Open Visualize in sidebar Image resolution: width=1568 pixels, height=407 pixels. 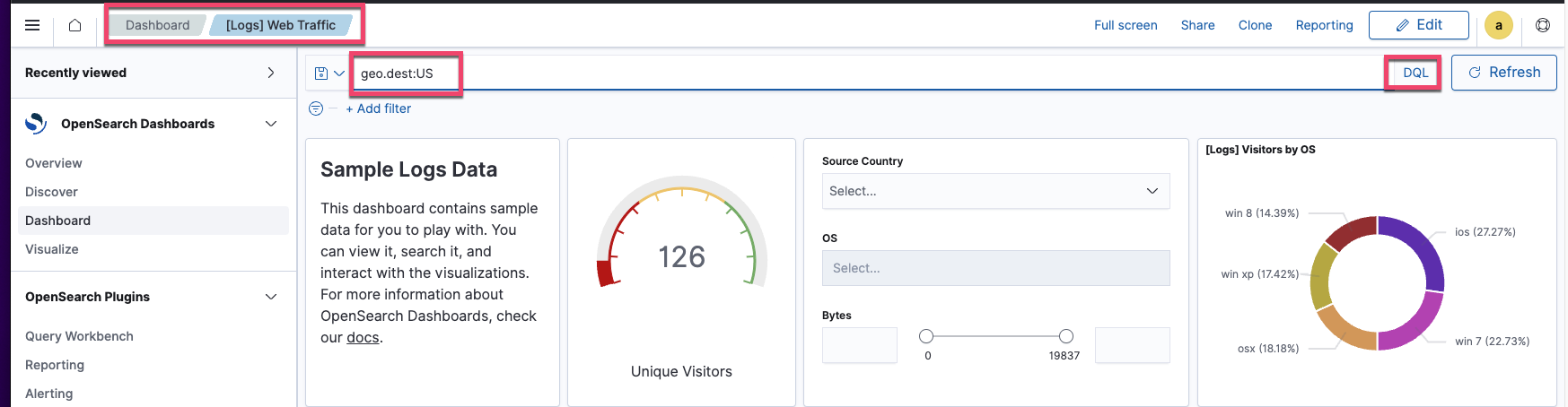coord(52,249)
